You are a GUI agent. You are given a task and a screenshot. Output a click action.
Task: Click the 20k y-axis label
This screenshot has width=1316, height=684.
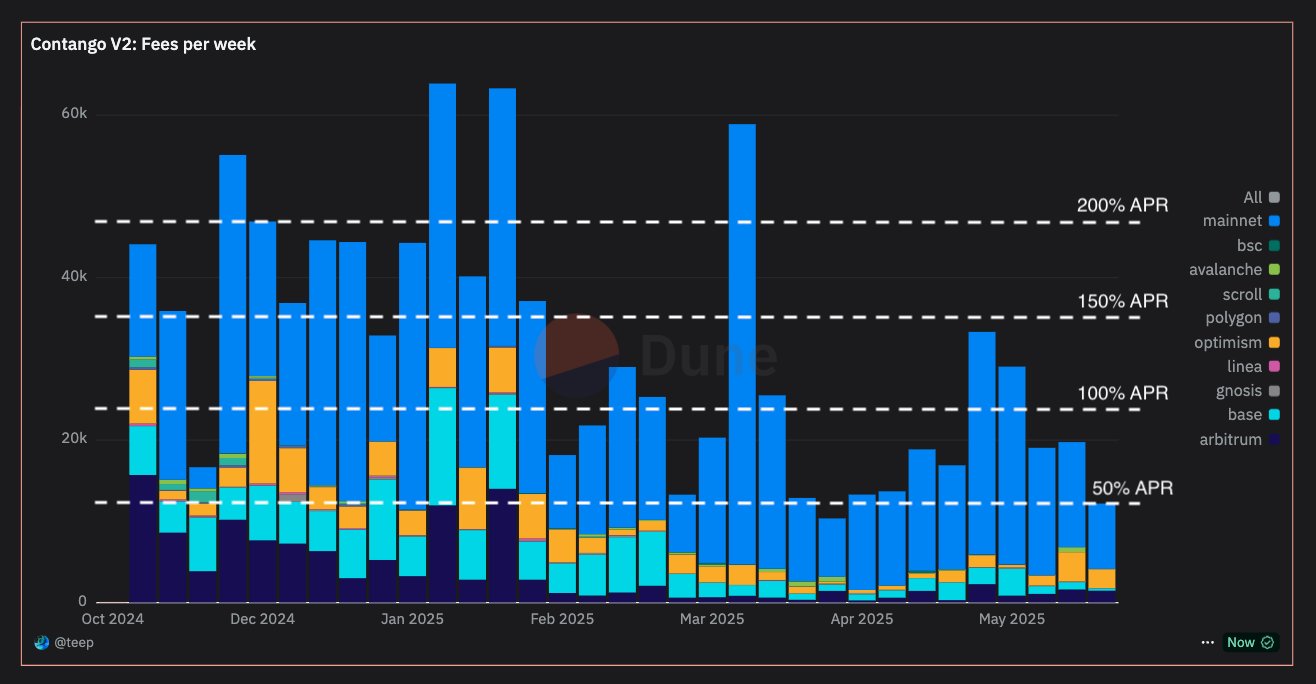click(x=74, y=439)
